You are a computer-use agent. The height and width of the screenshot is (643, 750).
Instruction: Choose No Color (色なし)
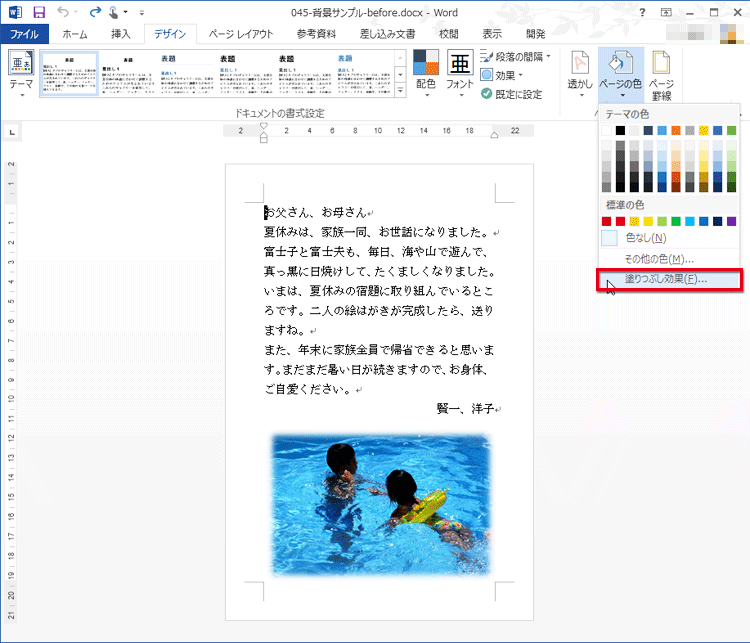pos(668,238)
